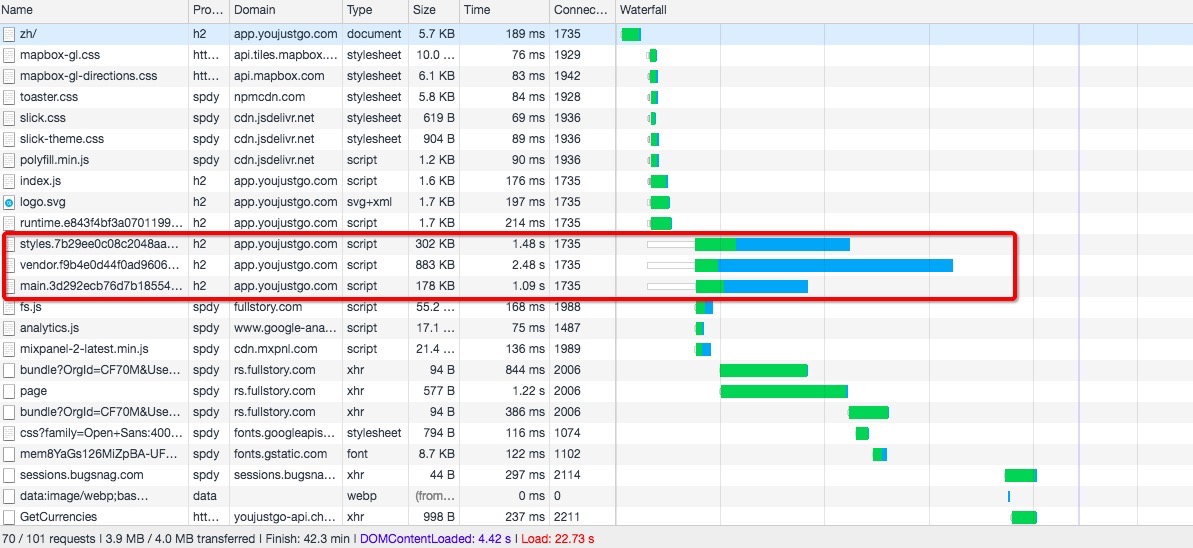Image resolution: width=1193 pixels, height=548 pixels.
Task: Click the file icon beside the vendor.f9b4e0d44 script
Action: [x=8, y=265]
